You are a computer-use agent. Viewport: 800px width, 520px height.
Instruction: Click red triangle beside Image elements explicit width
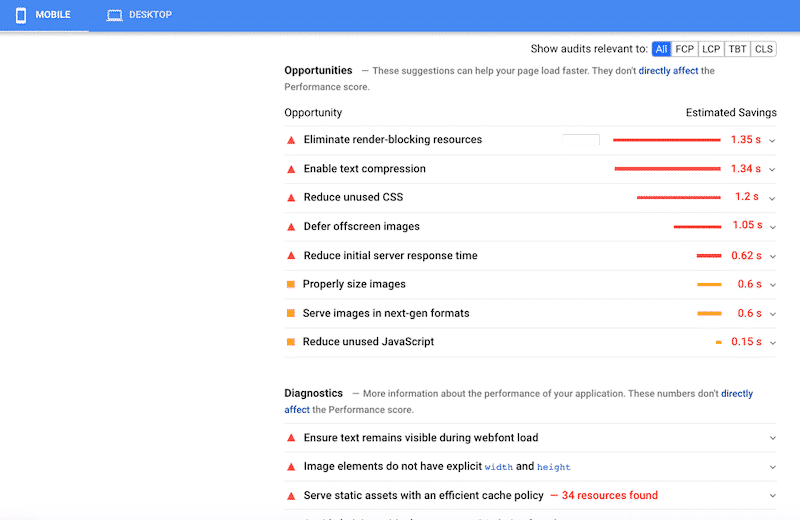[x=291, y=467]
